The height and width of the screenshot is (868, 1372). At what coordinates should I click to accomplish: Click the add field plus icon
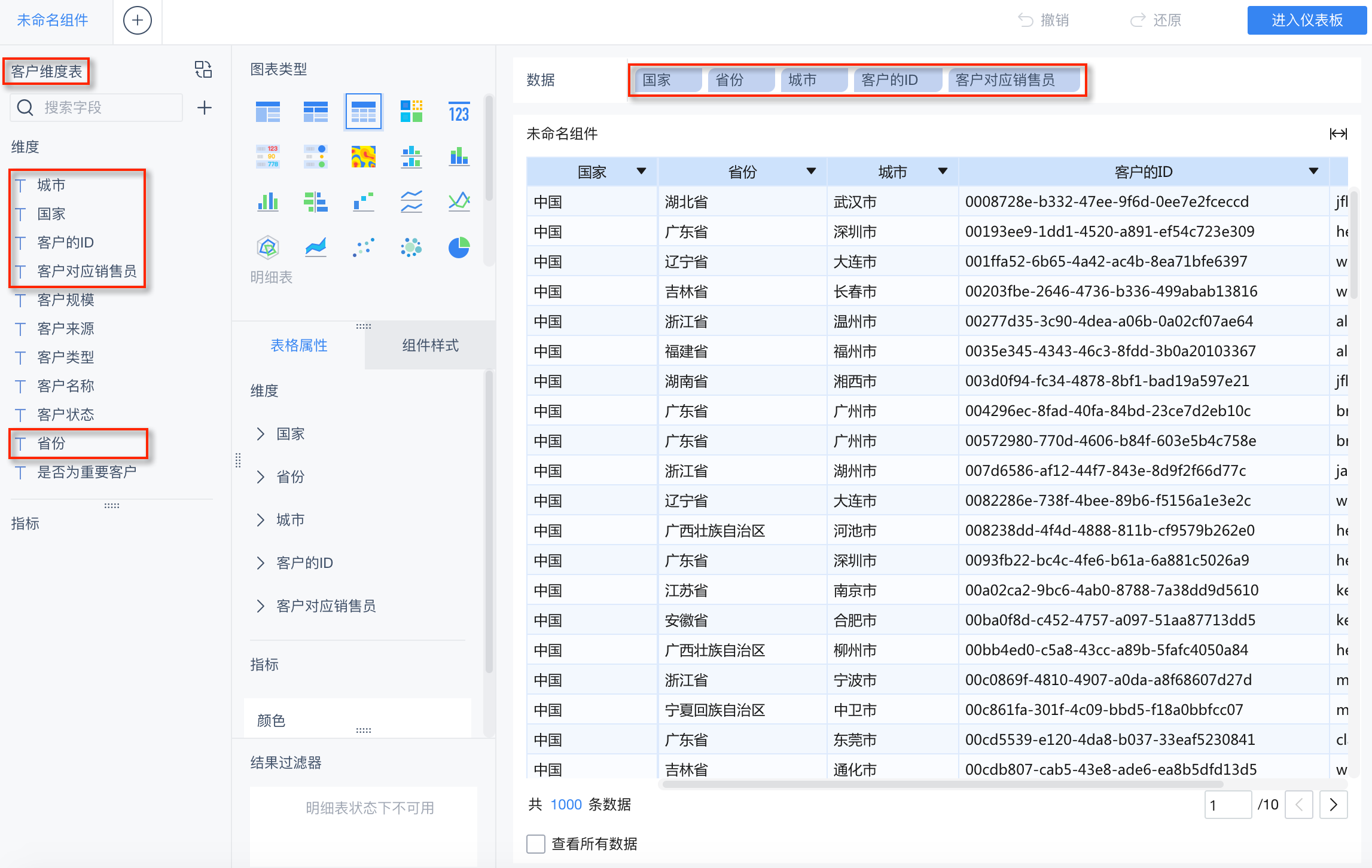point(204,108)
